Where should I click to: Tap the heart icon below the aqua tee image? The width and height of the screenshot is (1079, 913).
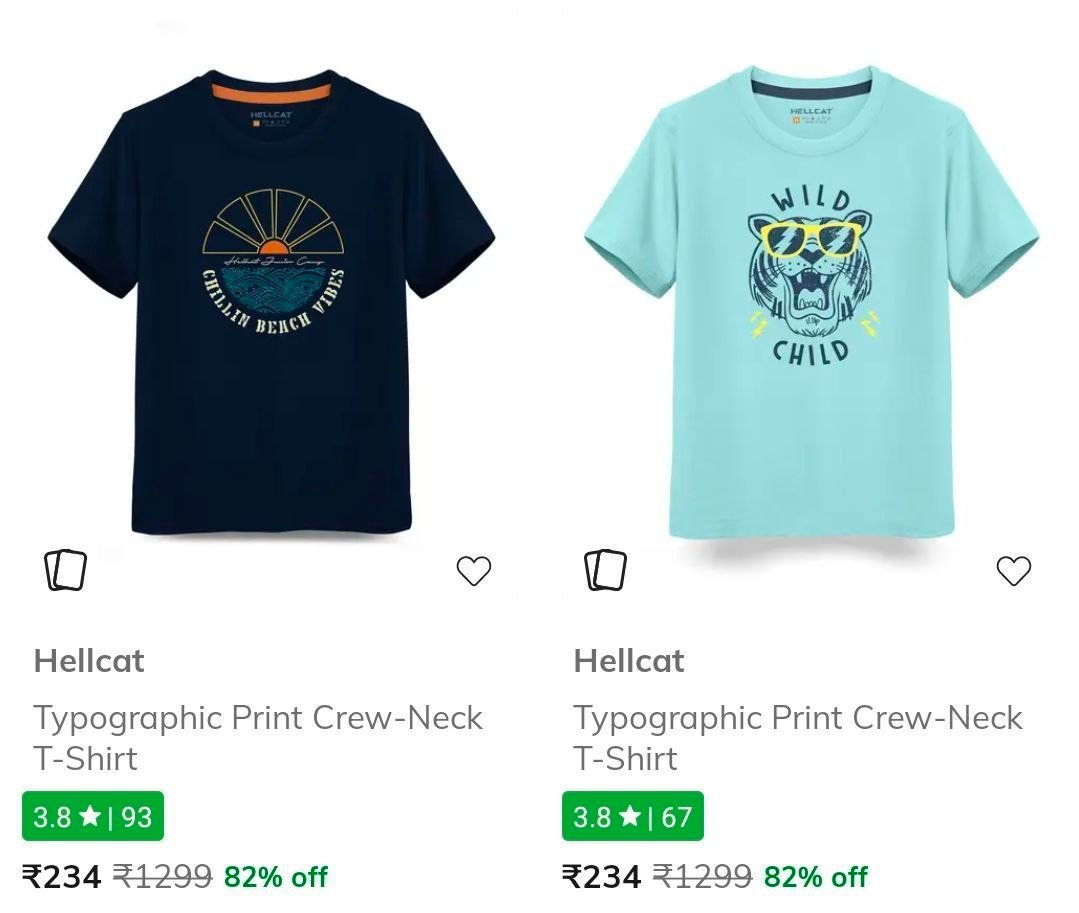pos(1014,569)
